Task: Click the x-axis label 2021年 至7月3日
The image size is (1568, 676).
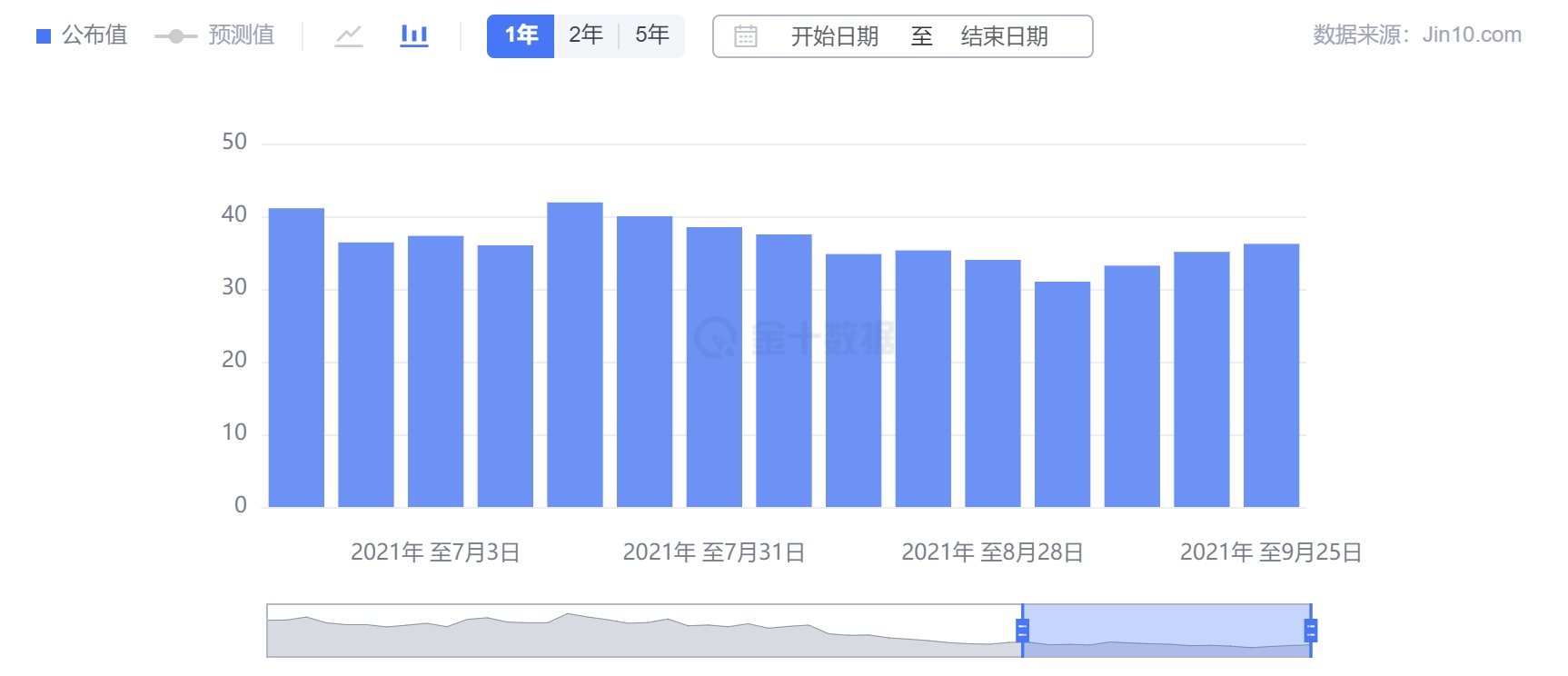Action: click(x=435, y=552)
